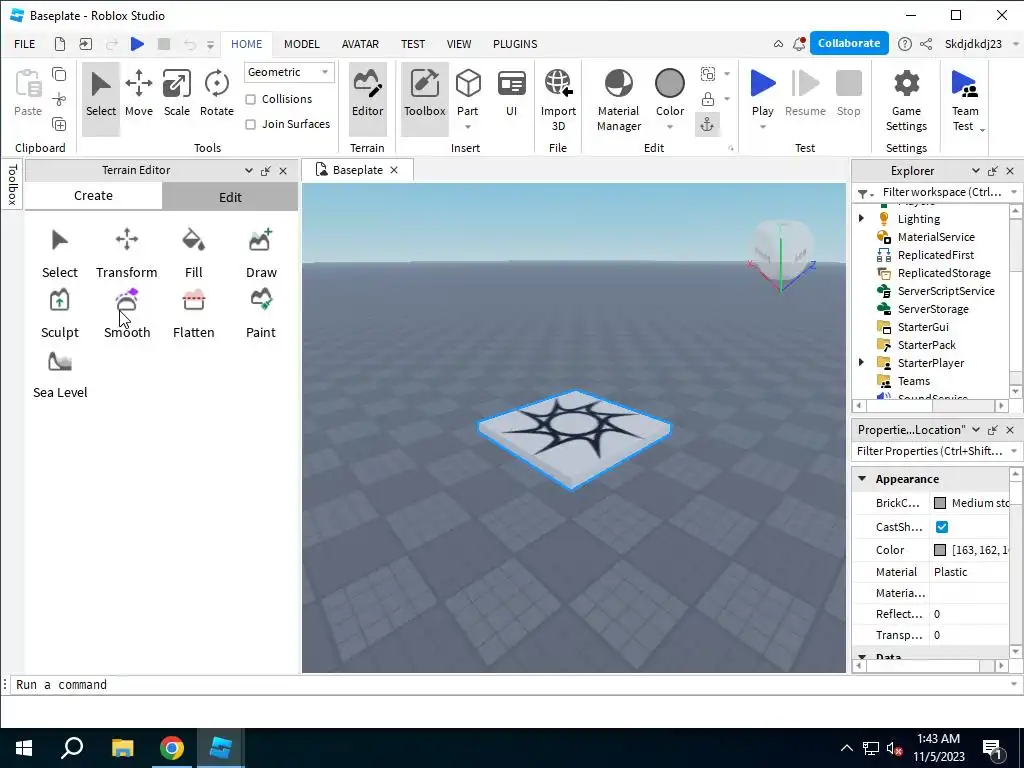Click BrickColor swatch in Properties

pos(940,503)
